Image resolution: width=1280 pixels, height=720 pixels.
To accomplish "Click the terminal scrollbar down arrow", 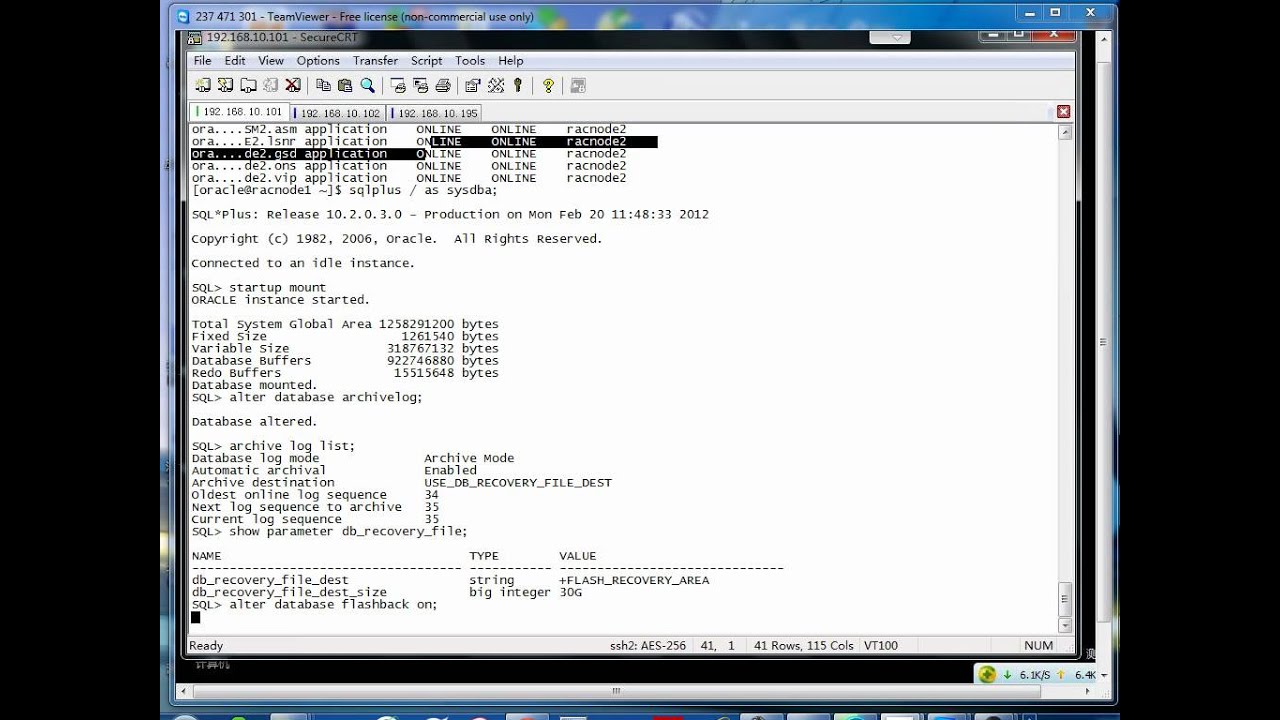I will tap(1064, 625).
